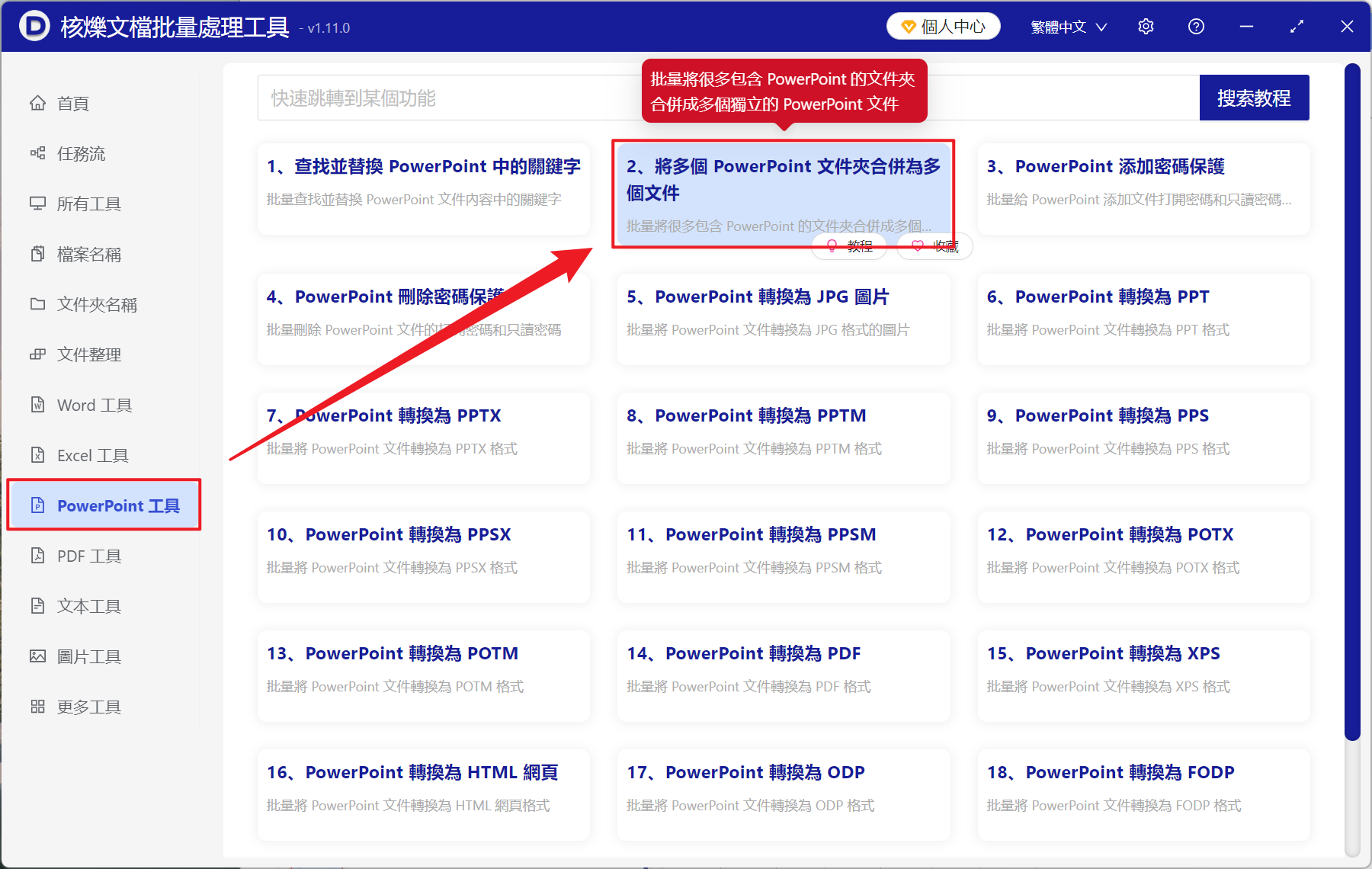Click the help question mark icon
This screenshot has height=869, width=1372.
click(1196, 26)
